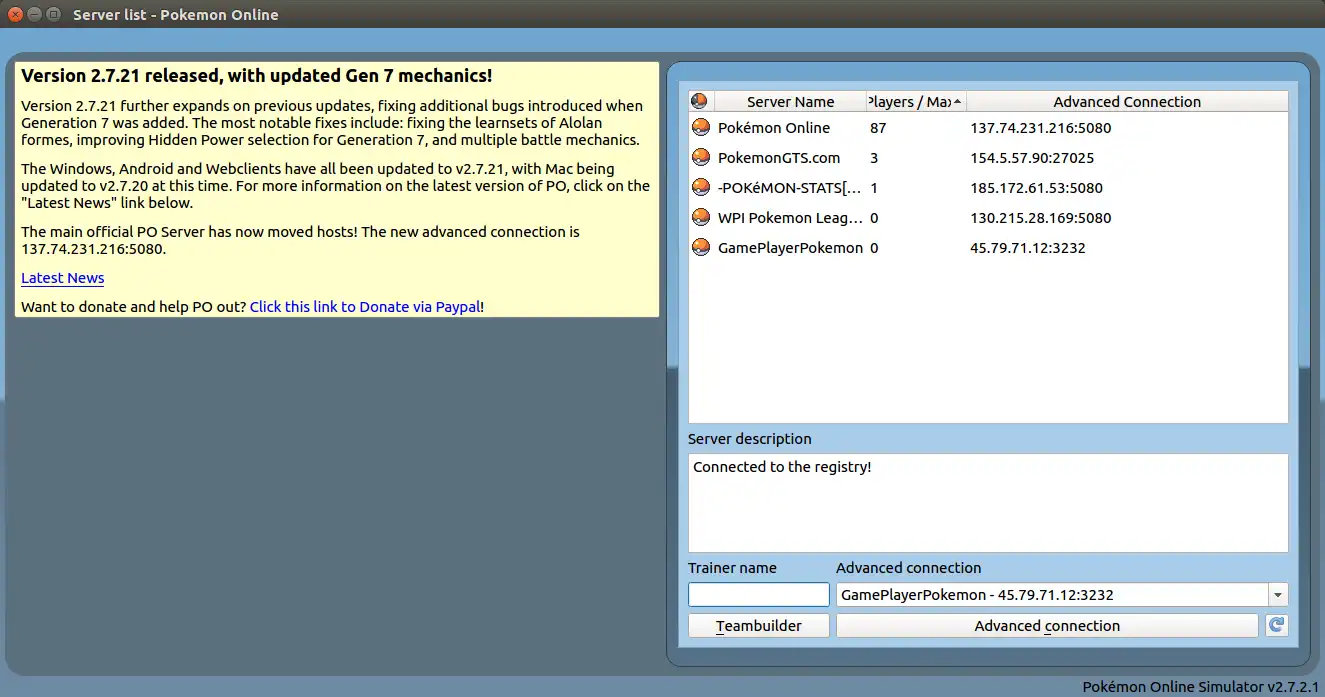1325x697 pixels.
Task: Click the pokeball icon next to Pokémon Online
Action: [701, 128]
